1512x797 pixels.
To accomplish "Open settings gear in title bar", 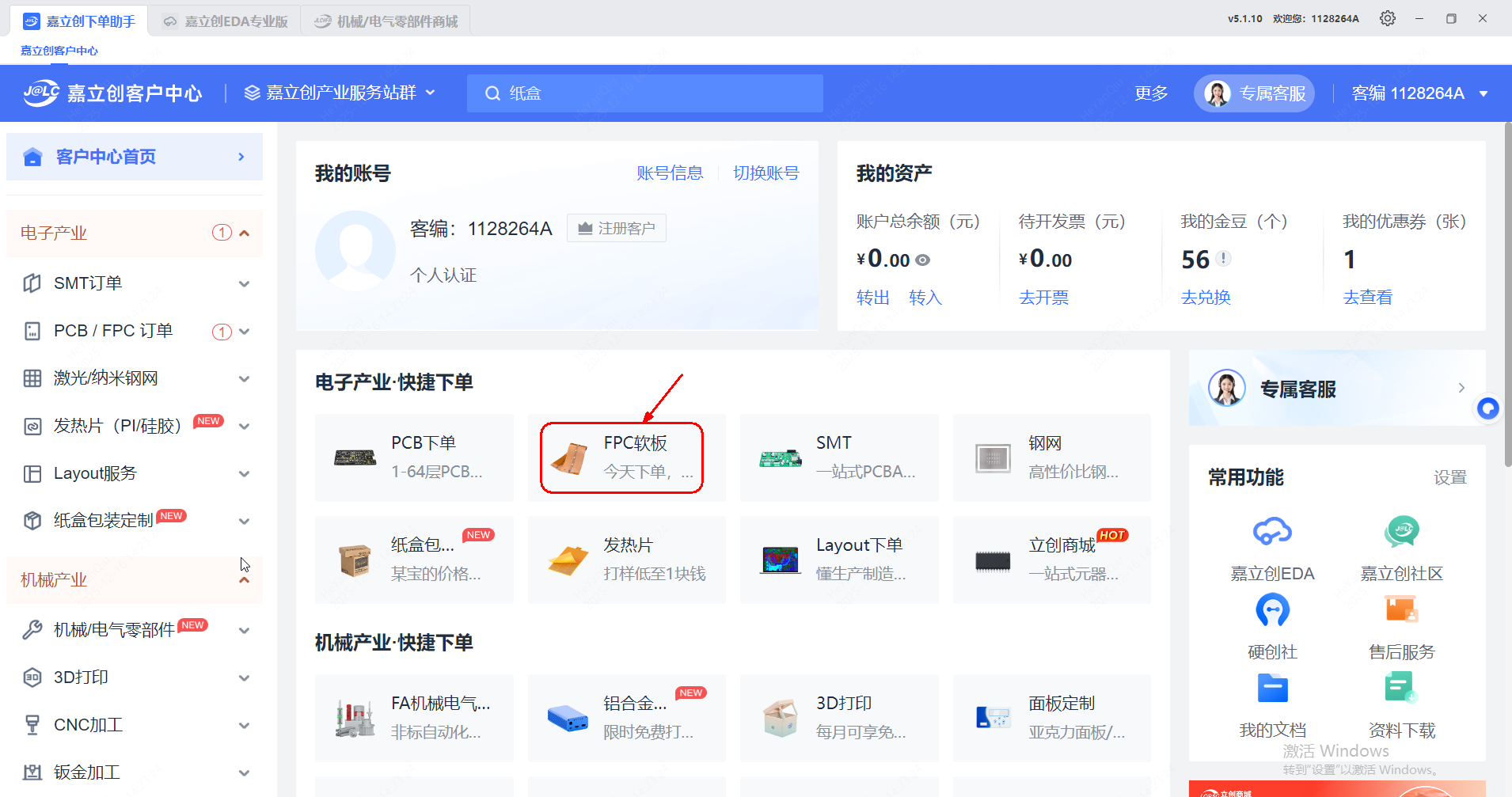I will tap(1387, 18).
